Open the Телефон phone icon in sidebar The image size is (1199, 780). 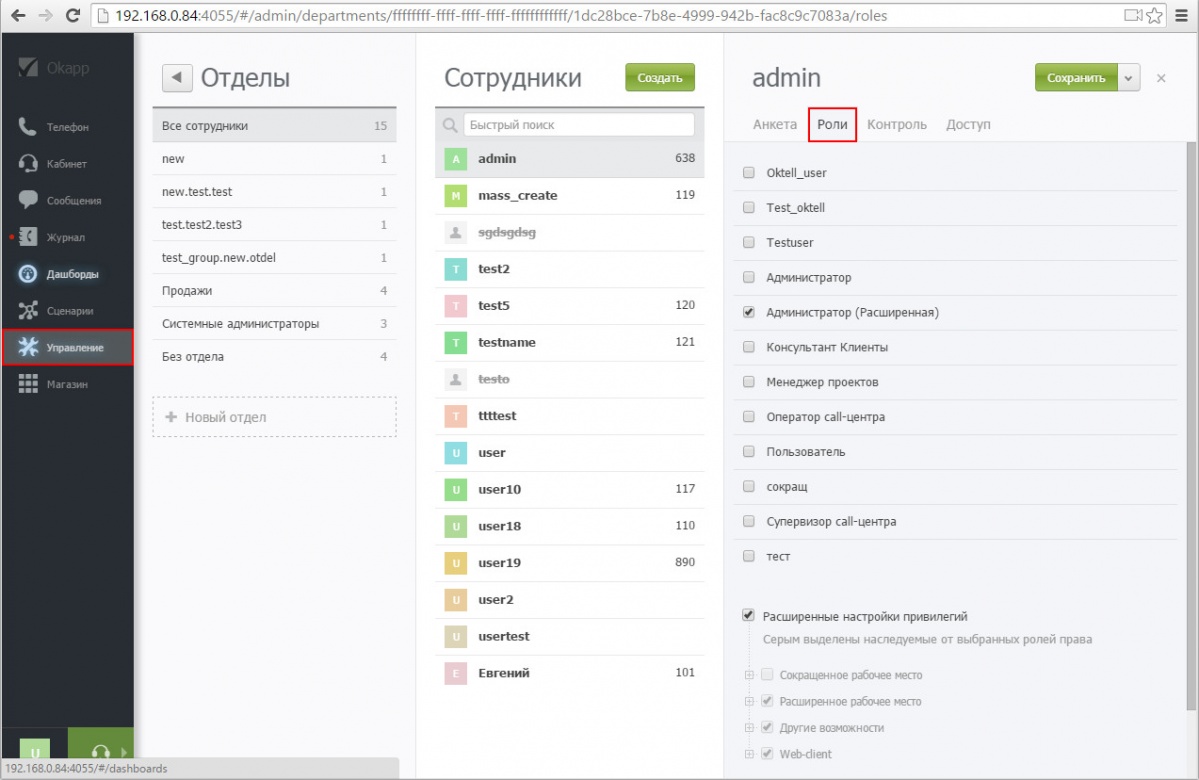28,127
